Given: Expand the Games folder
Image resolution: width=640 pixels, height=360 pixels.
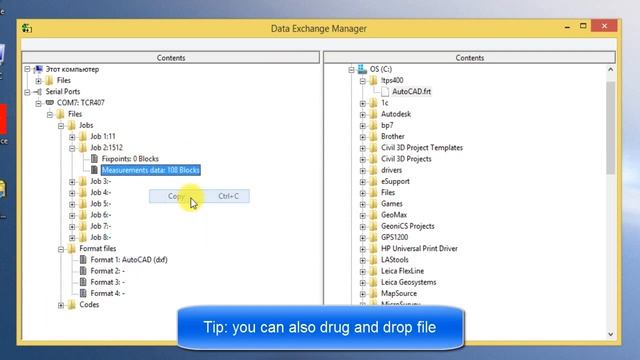Looking at the screenshot, I should pyautogui.click(x=362, y=204).
